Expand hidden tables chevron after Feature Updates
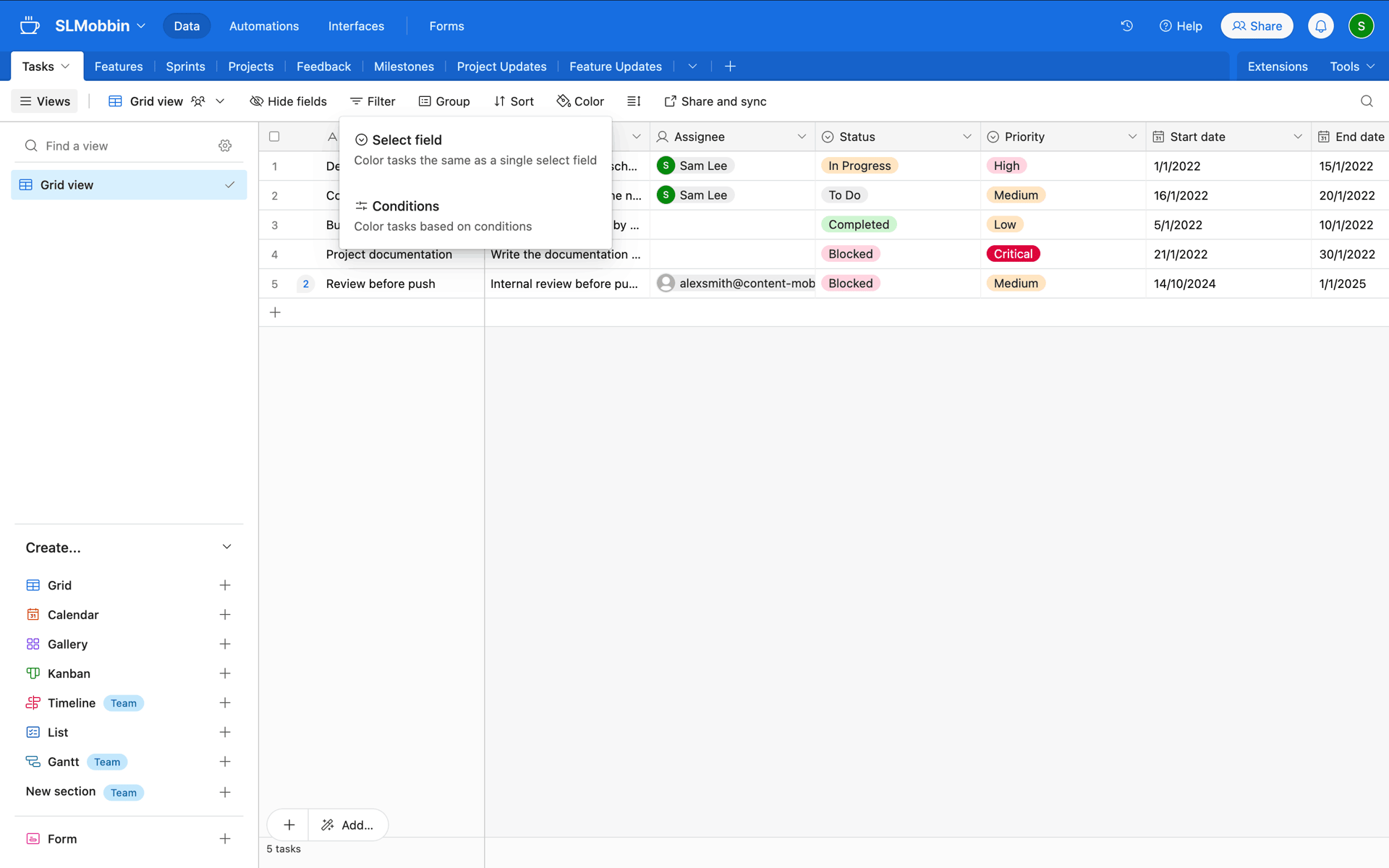The width and height of the screenshot is (1389, 868). [692, 67]
